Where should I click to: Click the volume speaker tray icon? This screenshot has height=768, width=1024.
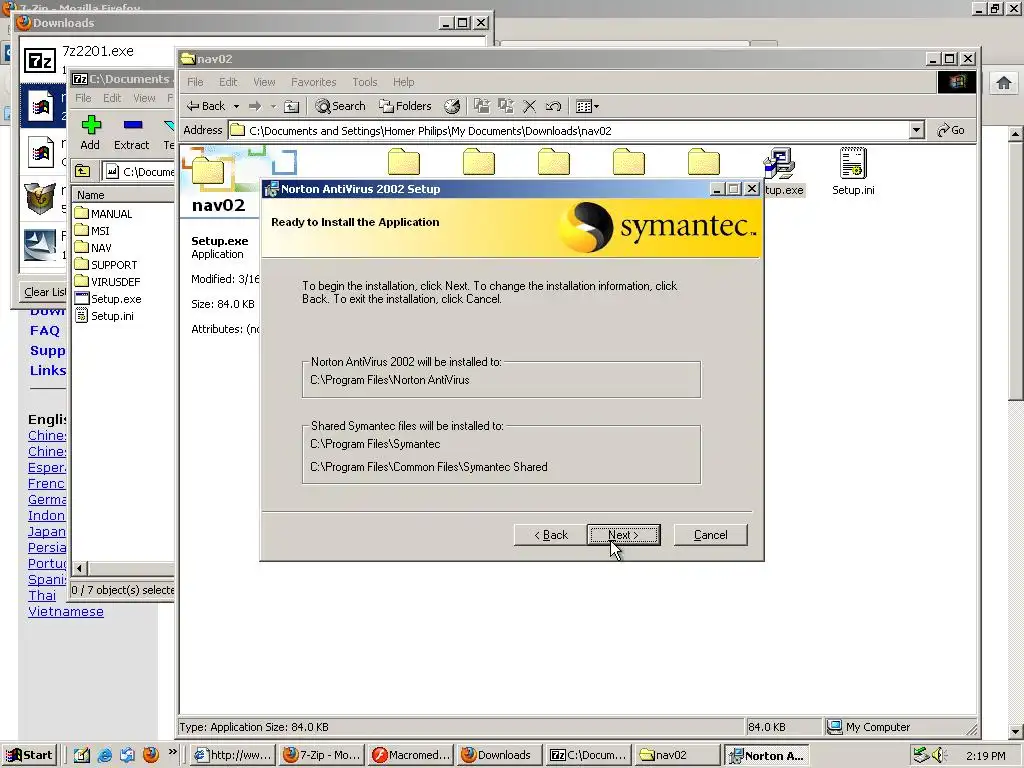tap(938, 755)
